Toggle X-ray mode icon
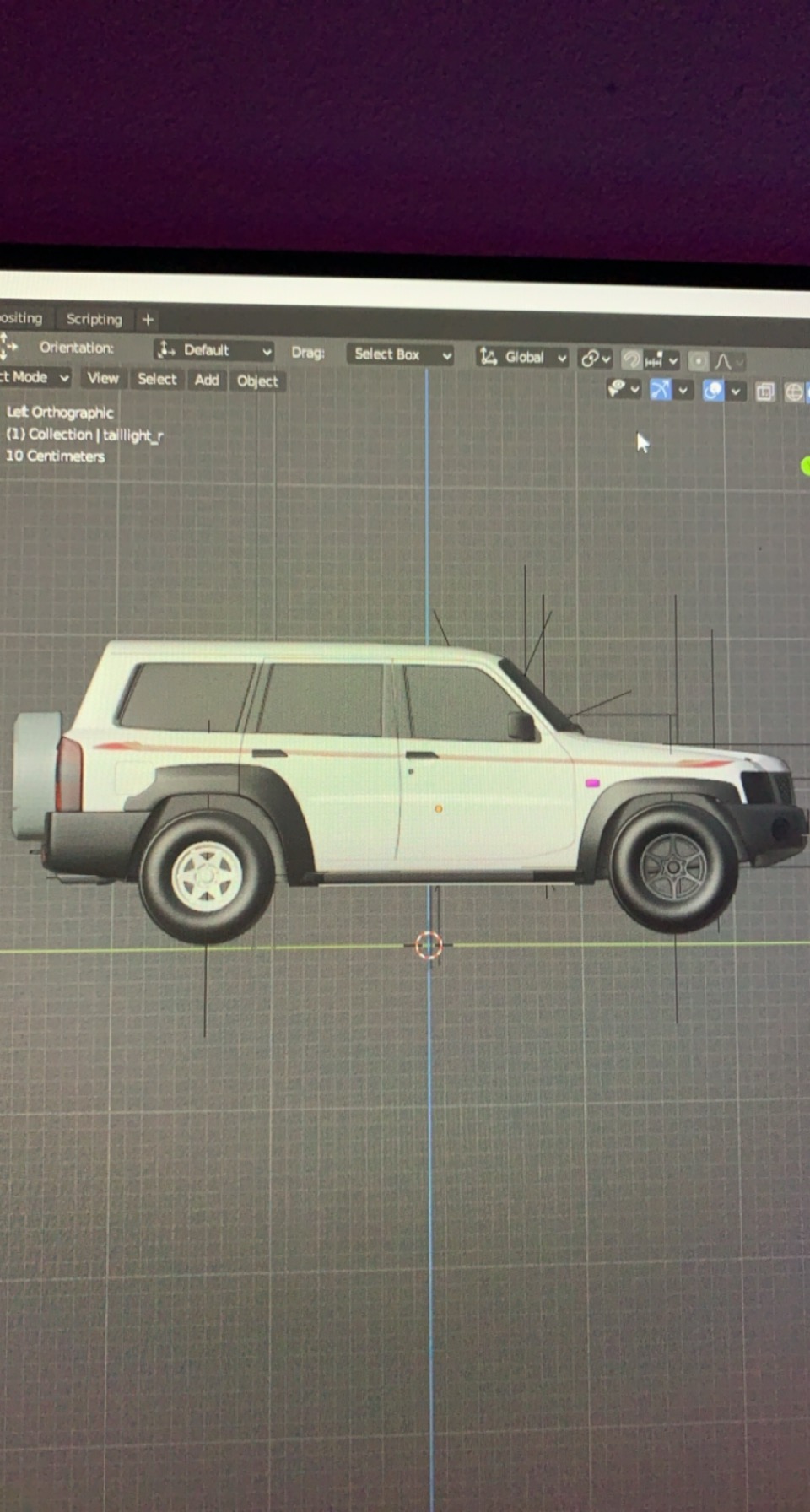This screenshot has height=1512, width=810. pyautogui.click(x=765, y=391)
